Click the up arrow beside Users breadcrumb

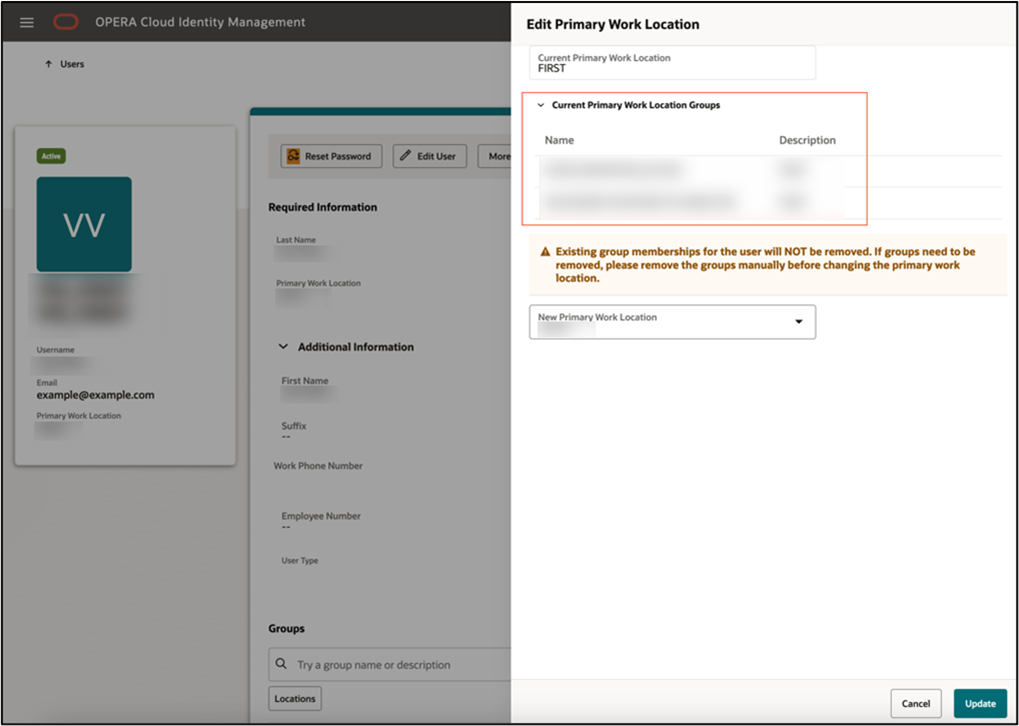point(49,63)
